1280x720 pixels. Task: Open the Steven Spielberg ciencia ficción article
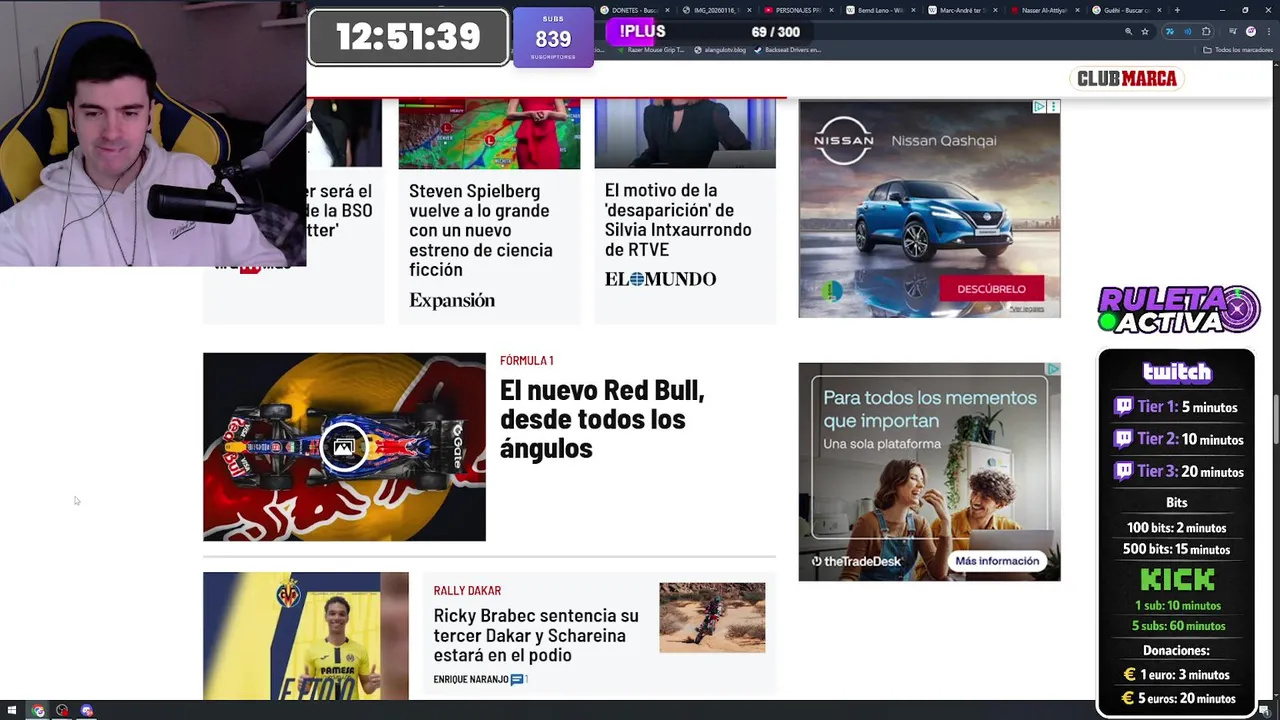pyautogui.click(x=481, y=230)
